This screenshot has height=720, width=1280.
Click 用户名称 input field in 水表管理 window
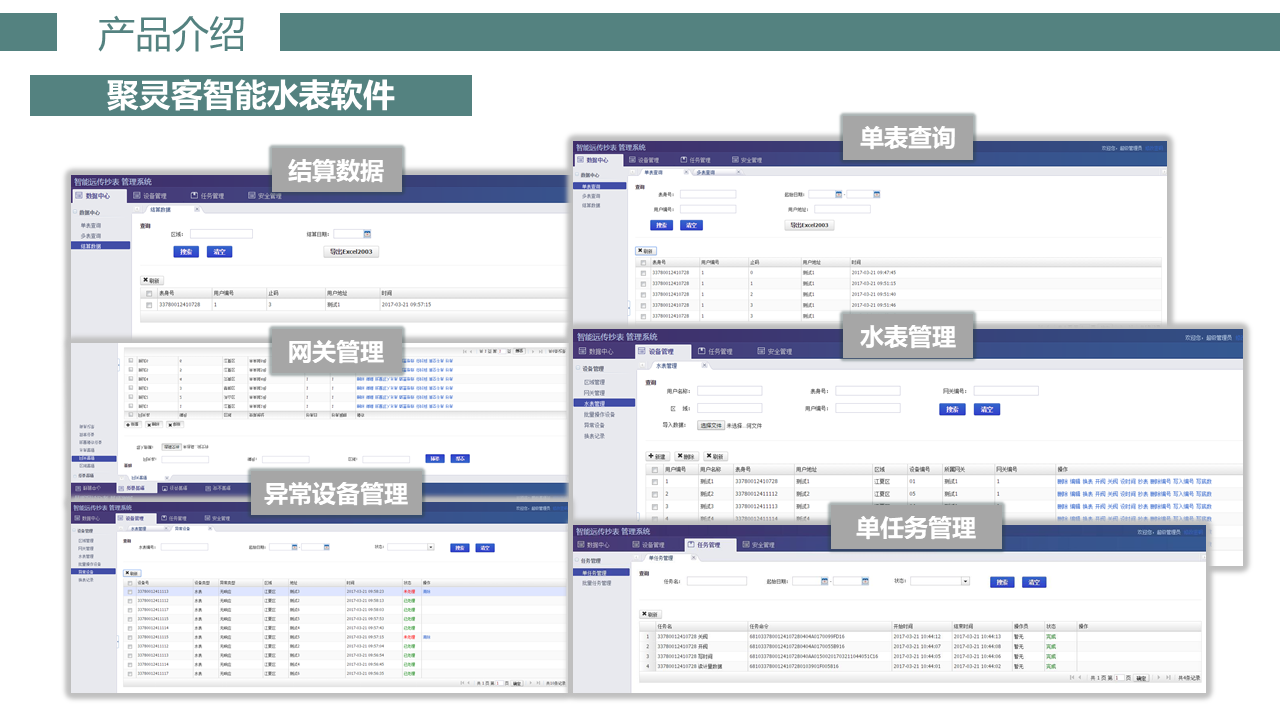coord(729,391)
